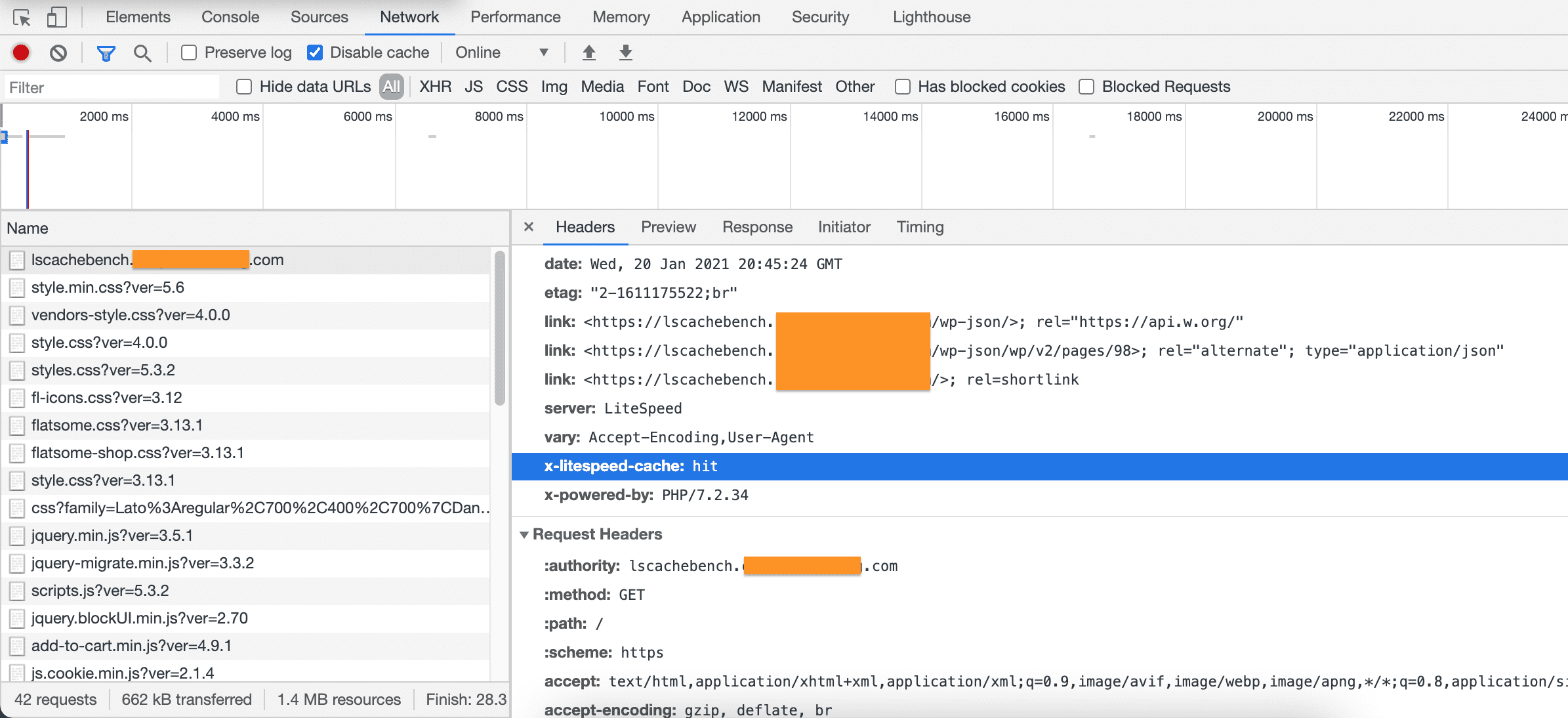Screen dimensions: 1568x718
Task: Open the Timing tab in details
Action: (920, 227)
